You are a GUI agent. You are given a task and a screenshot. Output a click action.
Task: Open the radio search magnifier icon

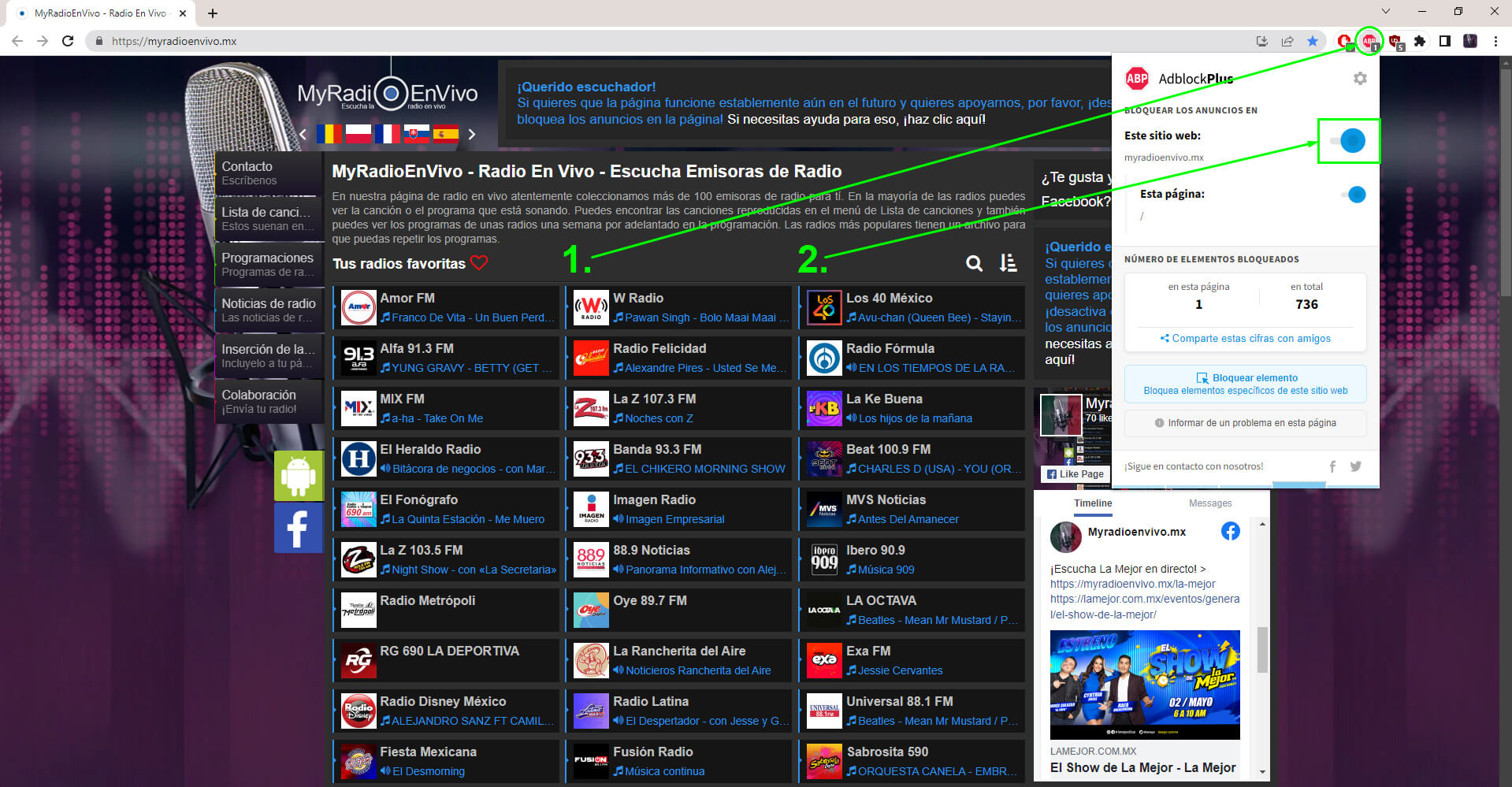pyautogui.click(x=975, y=264)
